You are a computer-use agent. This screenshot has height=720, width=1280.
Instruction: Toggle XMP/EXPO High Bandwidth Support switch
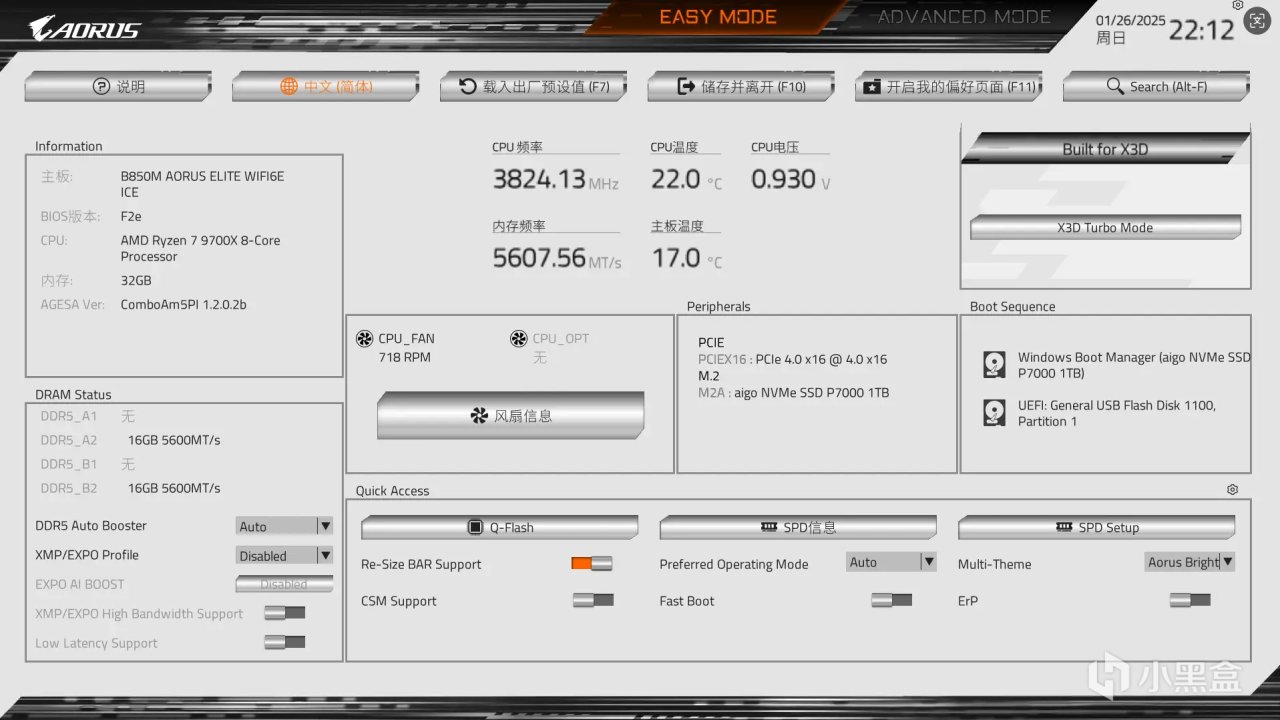pyautogui.click(x=285, y=613)
